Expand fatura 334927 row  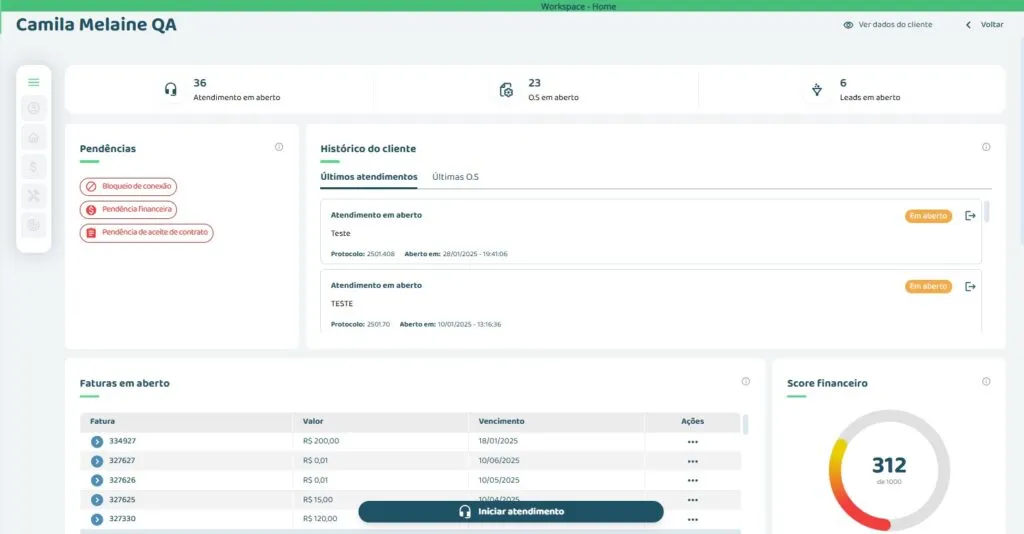[x=97, y=442]
